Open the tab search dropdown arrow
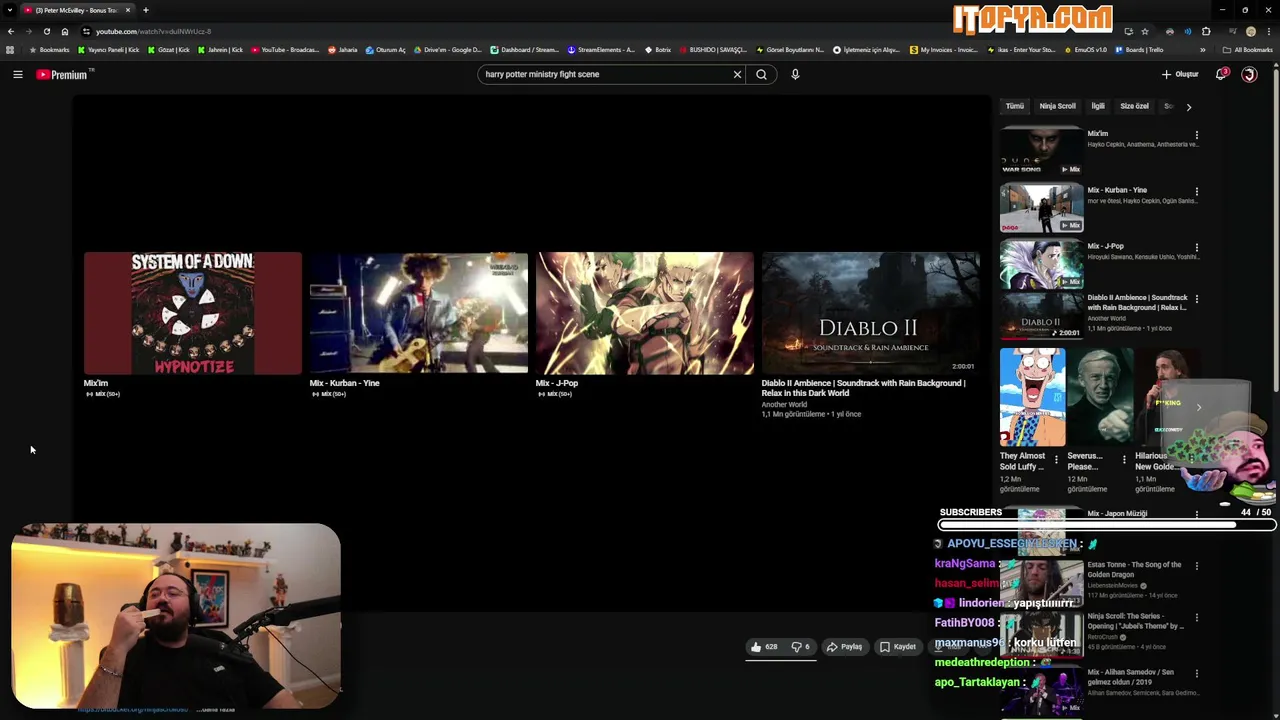Screen dimensions: 1280x720 tap(9, 10)
